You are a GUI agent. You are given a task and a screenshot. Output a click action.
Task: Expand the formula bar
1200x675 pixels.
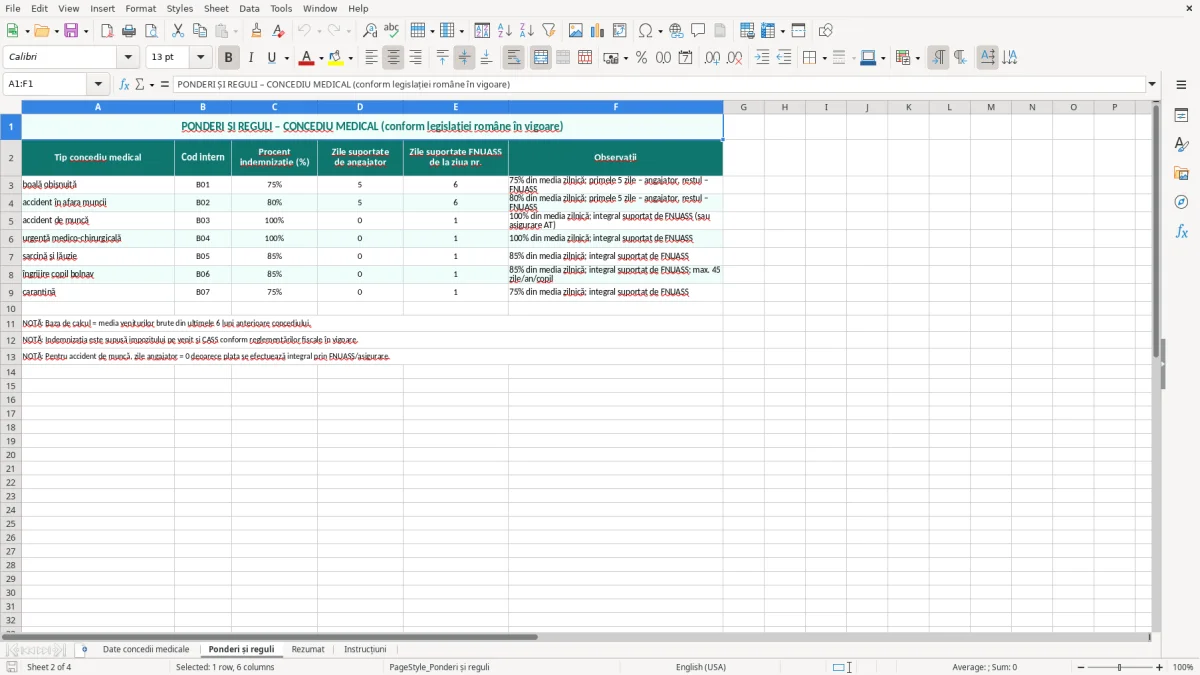coord(1152,84)
